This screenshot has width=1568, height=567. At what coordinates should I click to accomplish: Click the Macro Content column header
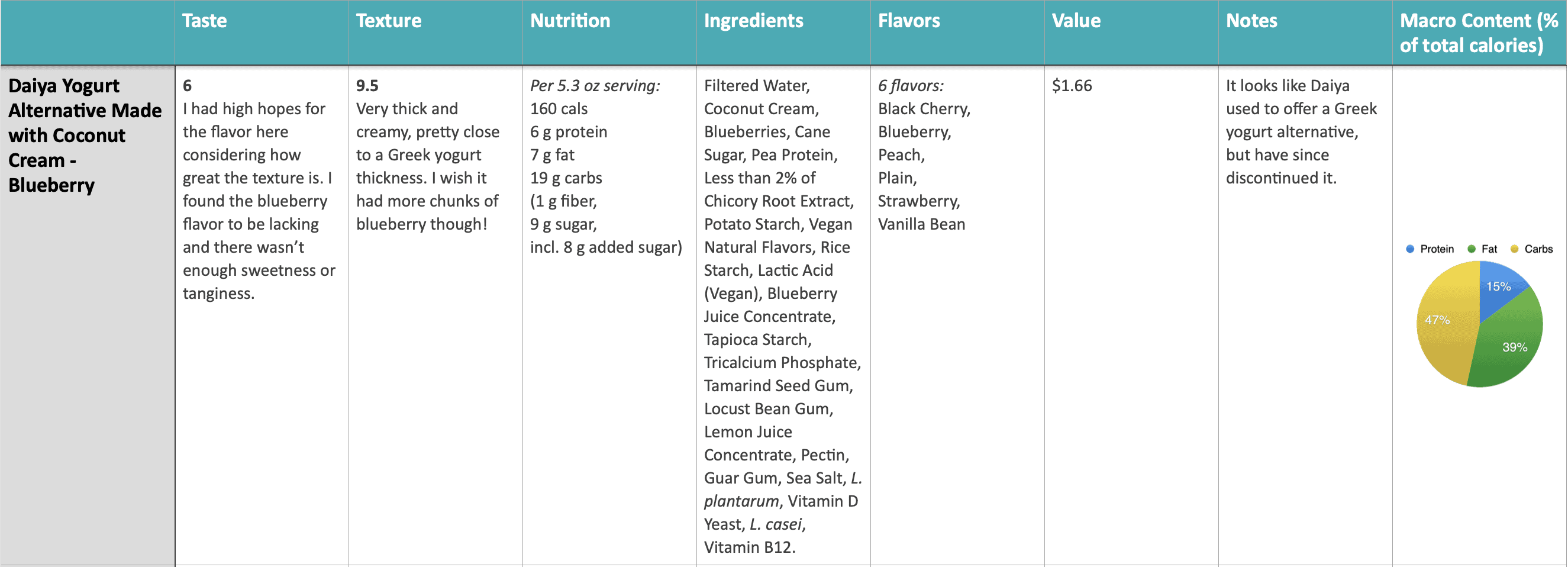coord(1480,33)
